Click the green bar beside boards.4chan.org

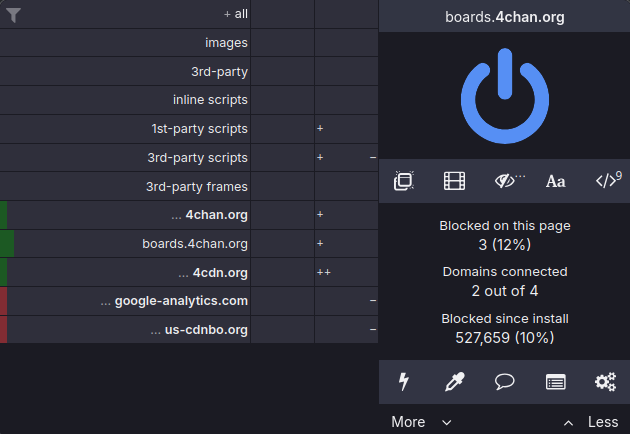[7, 244]
